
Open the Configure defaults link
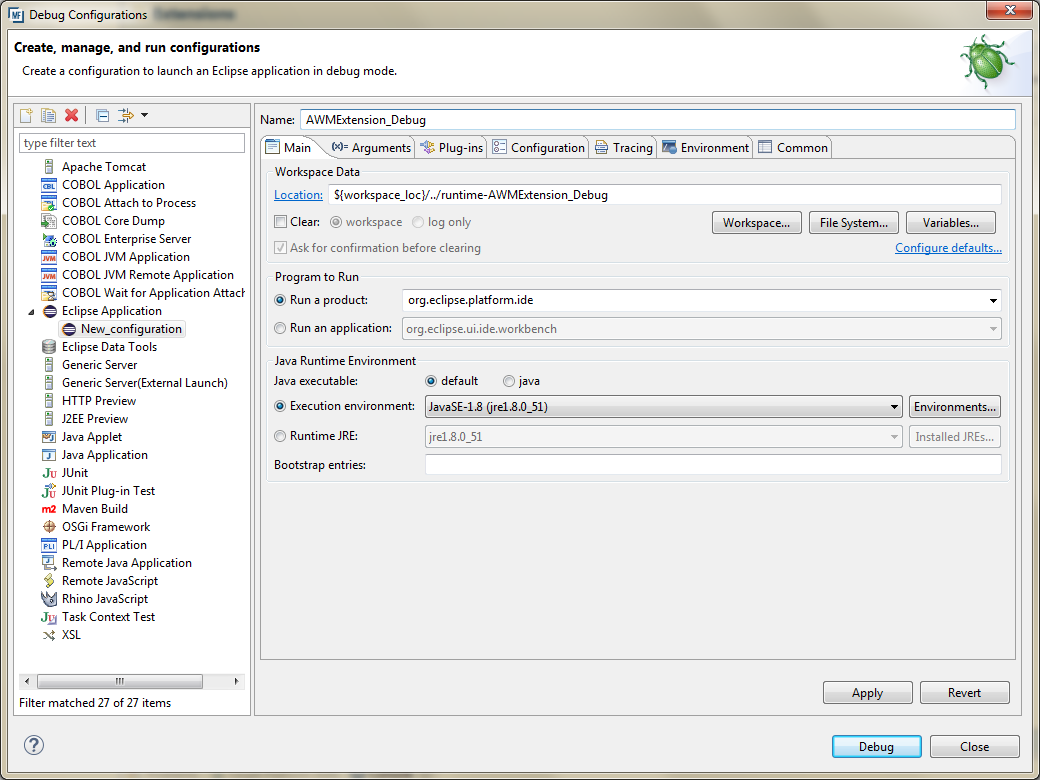pos(947,247)
